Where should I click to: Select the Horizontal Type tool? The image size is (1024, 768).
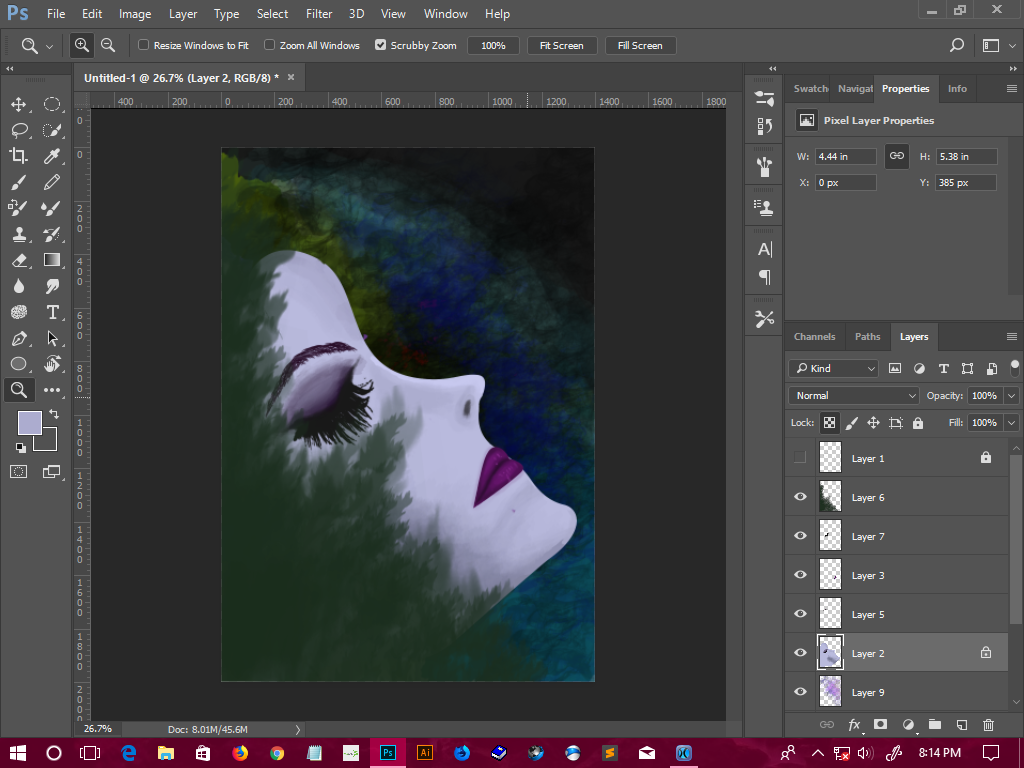point(52,312)
